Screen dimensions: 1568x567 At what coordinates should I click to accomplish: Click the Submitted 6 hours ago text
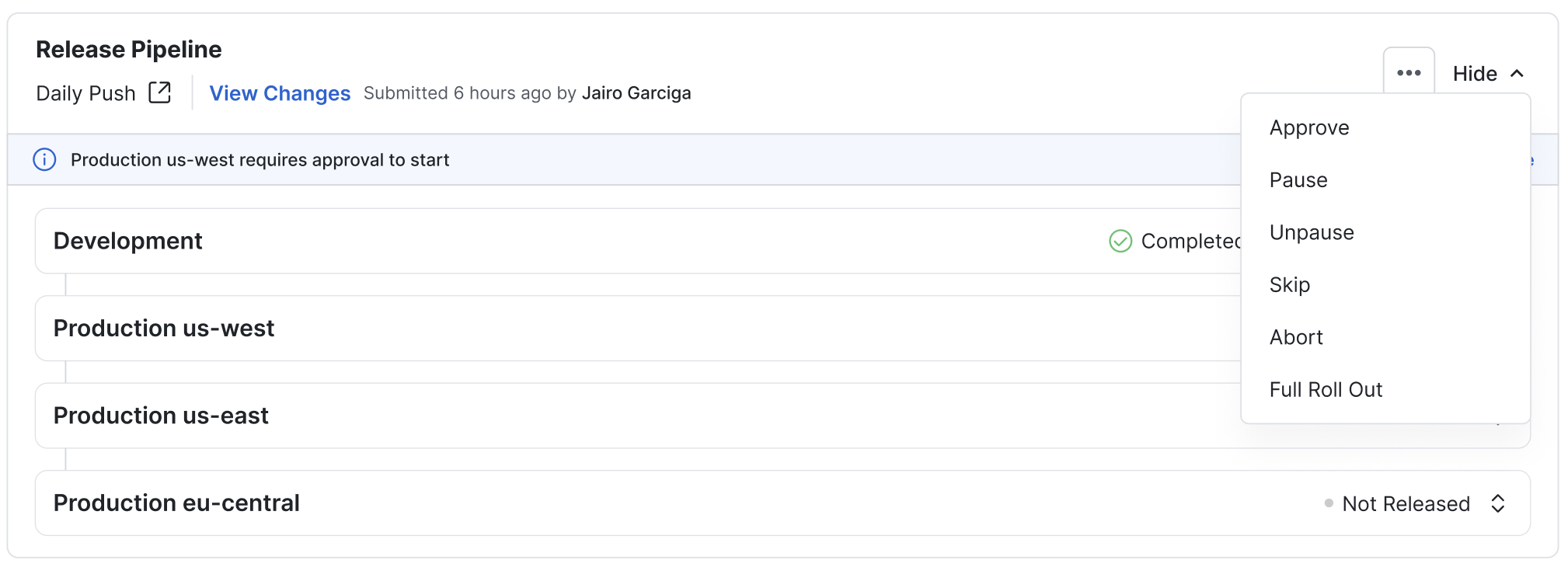pyautogui.click(x=458, y=93)
